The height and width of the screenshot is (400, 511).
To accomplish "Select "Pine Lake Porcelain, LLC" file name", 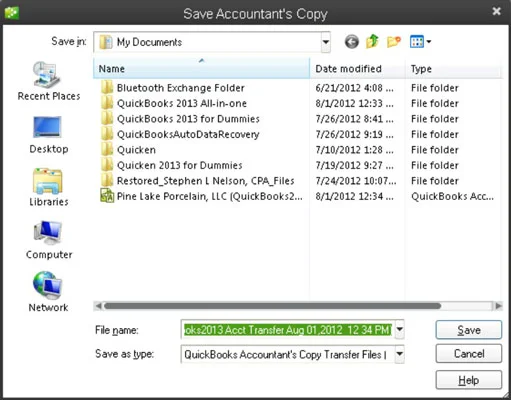I will (x=210, y=196).
